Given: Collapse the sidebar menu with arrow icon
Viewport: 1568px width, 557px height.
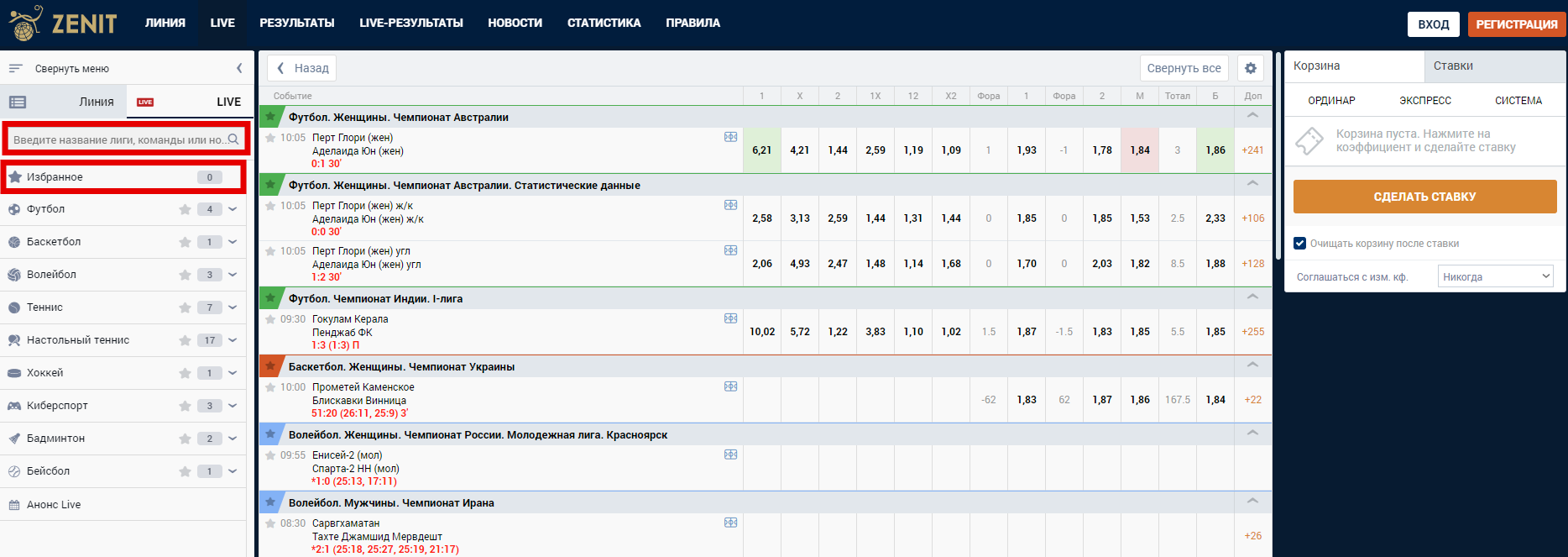Looking at the screenshot, I should click(239, 68).
